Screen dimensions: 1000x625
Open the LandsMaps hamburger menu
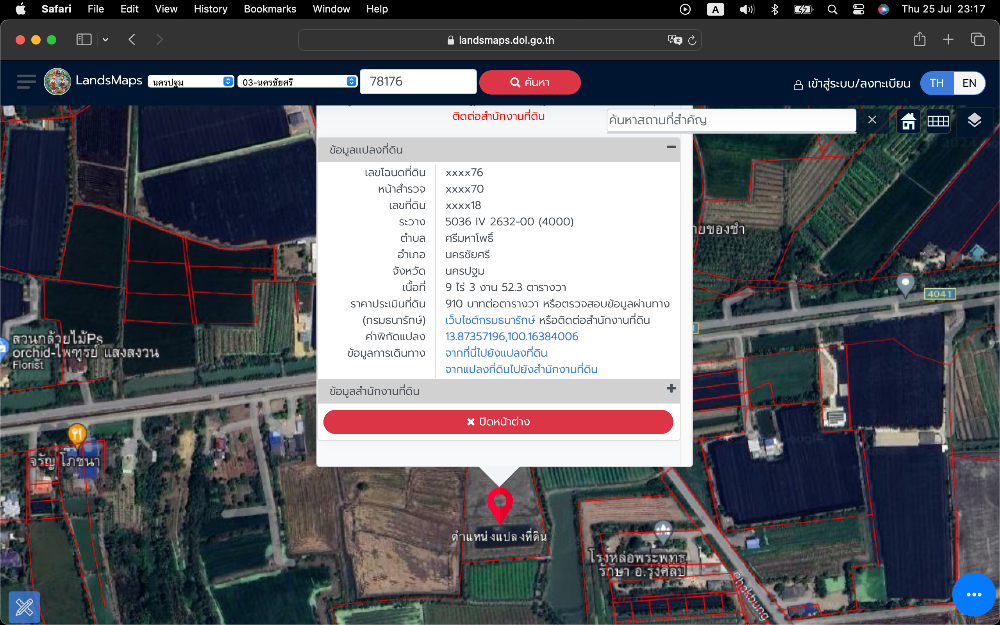click(26, 82)
